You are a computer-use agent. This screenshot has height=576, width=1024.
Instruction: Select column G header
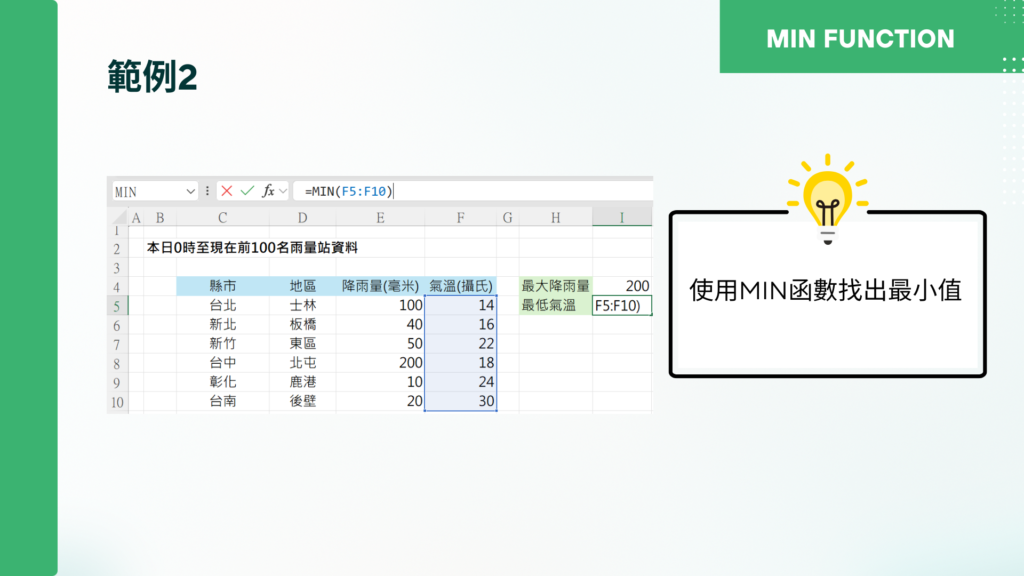point(507,217)
